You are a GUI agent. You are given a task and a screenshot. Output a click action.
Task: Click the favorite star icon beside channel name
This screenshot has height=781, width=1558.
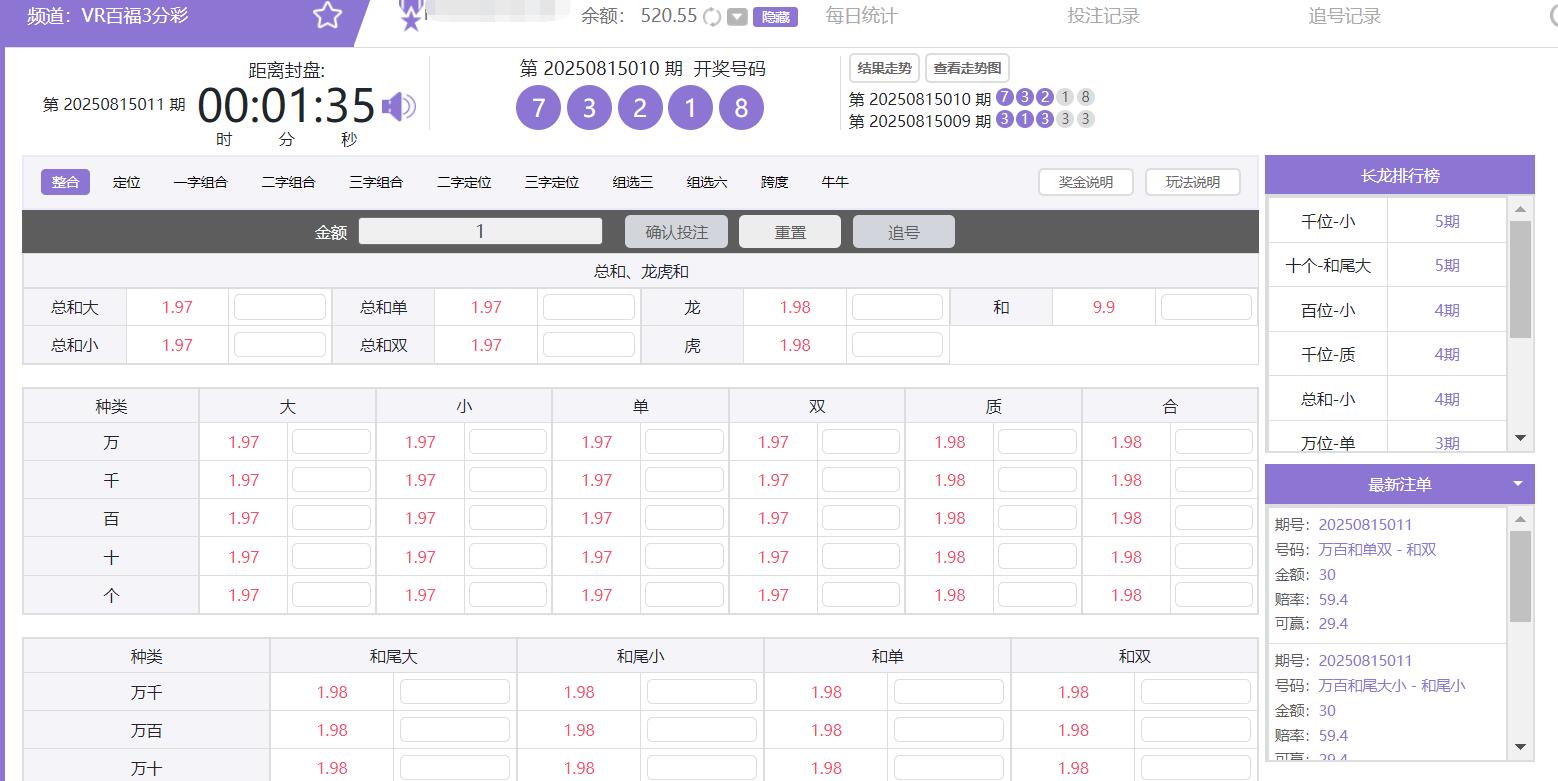pos(327,16)
